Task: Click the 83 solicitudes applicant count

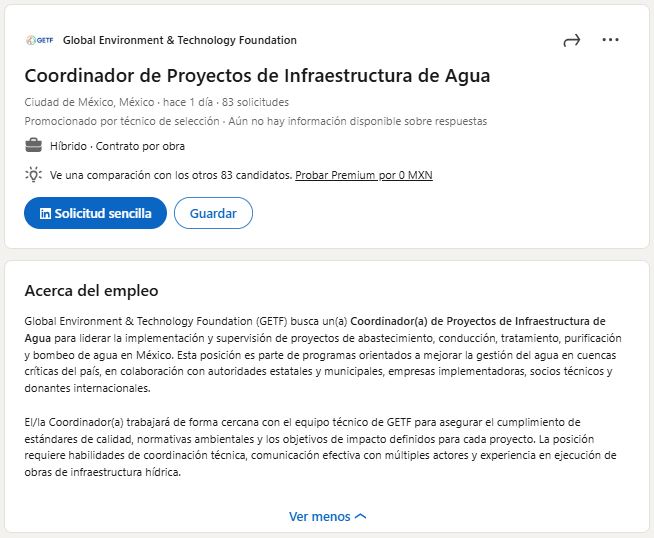Action: tap(256, 103)
